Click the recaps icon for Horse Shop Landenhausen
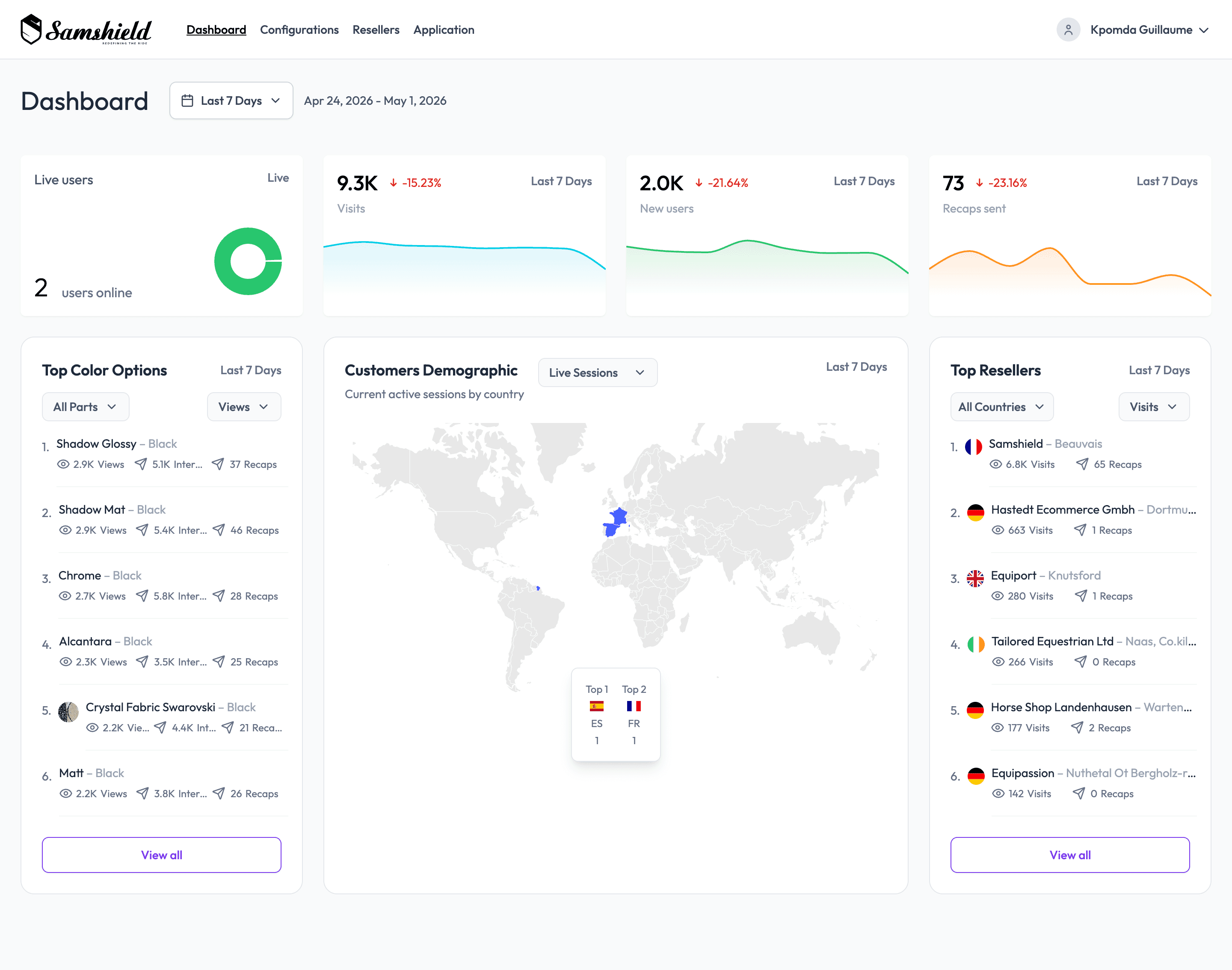Viewport: 1232px width, 970px height. point(1077,728)
